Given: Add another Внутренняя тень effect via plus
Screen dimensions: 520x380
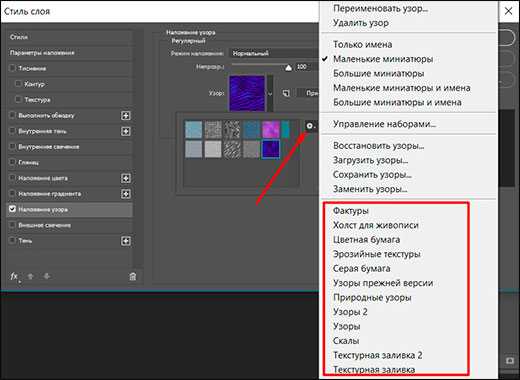Looking at the screenshot, I should pyautogui.click(x=126, y=131).
